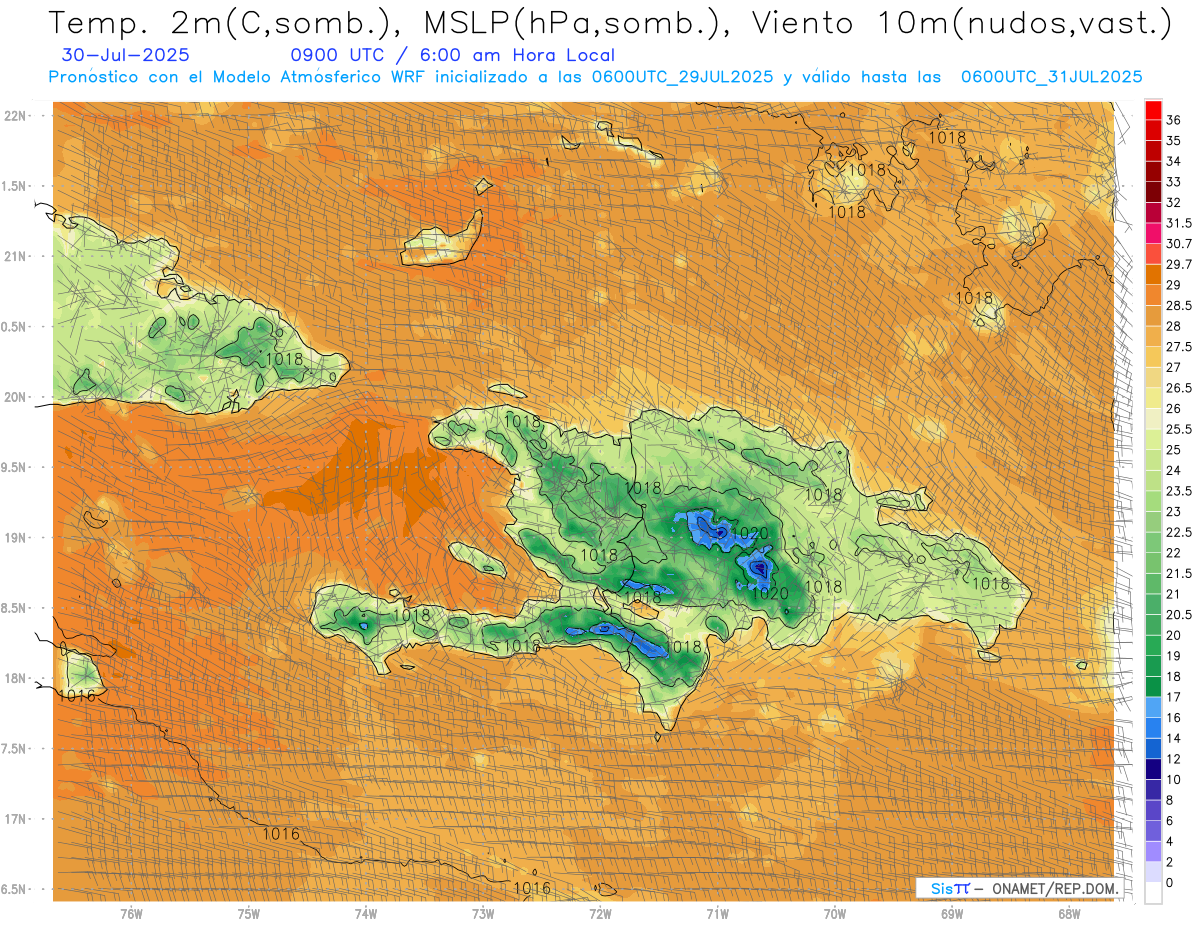The height and width of the screenshot is (927, 1200).
Task: Click the 16 label on color scale
Action: coord(1174,717)
